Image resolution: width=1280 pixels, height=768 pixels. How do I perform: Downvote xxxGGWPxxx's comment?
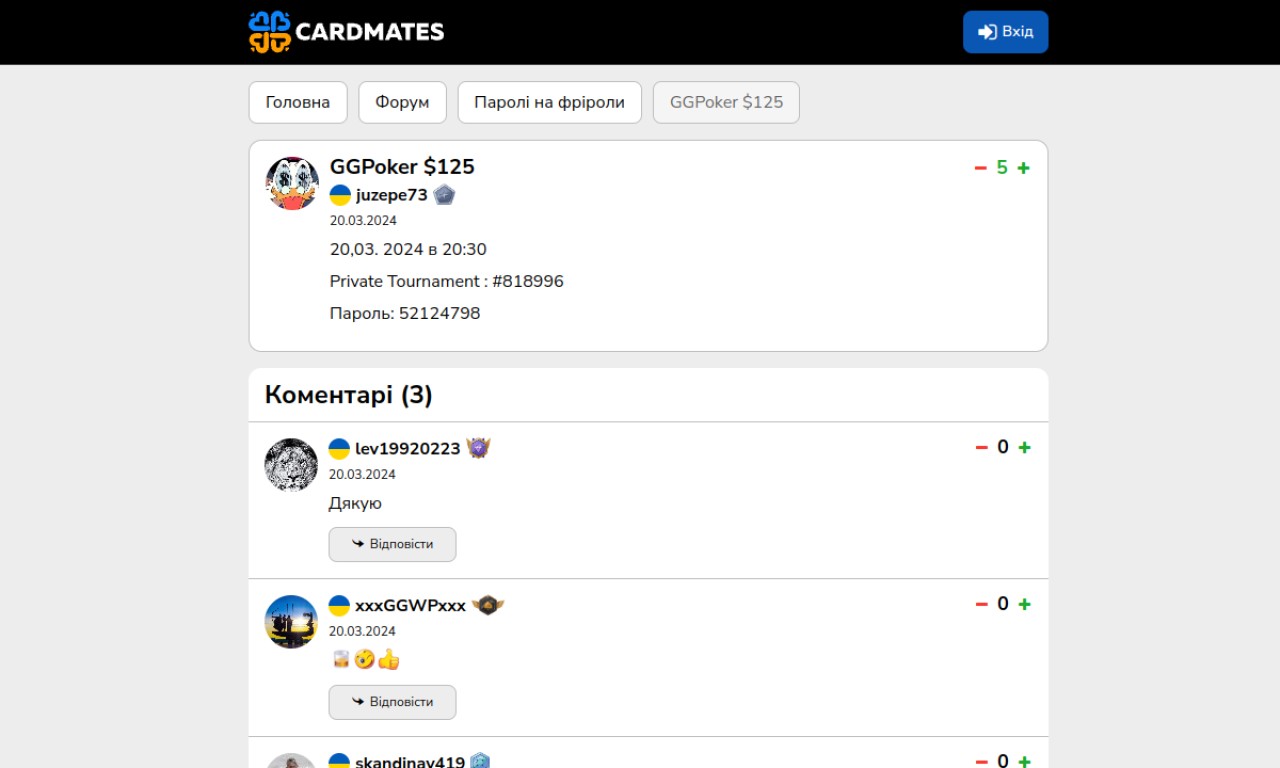click(x=982, y=605)
